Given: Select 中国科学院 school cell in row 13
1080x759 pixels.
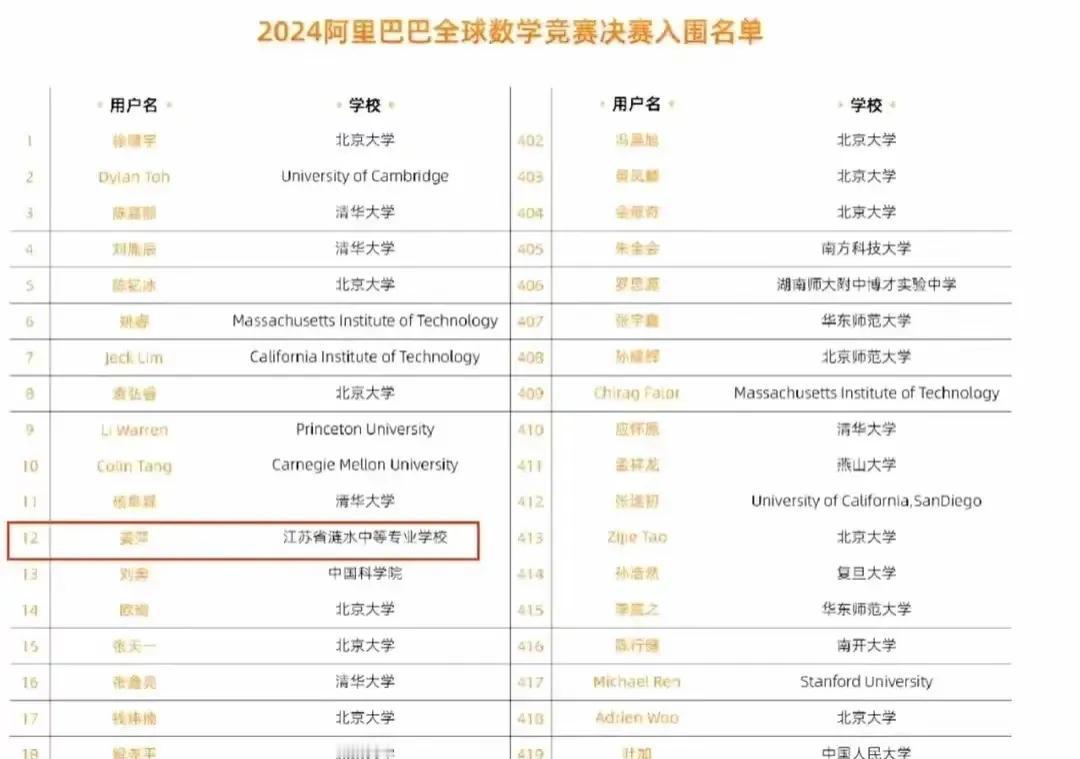Looking at the screenshot, I should 364,573.
